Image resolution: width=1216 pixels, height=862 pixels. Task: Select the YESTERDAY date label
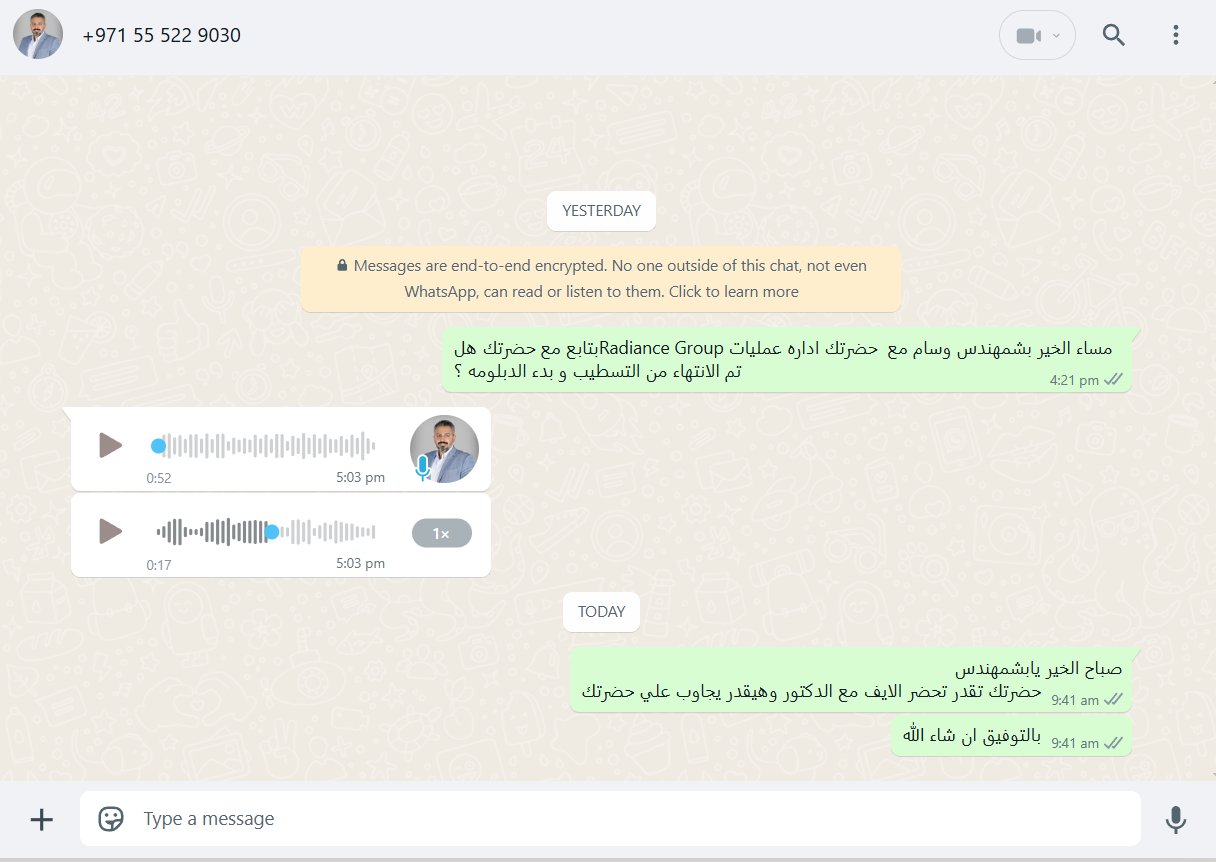click(601, 211)
